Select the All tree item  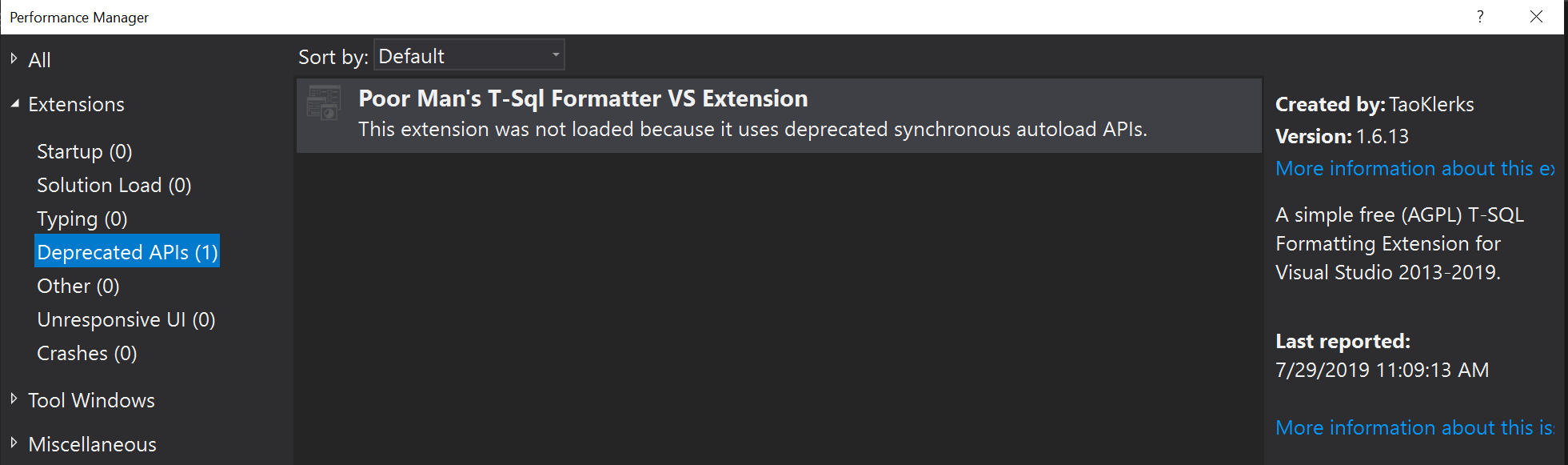39,58
